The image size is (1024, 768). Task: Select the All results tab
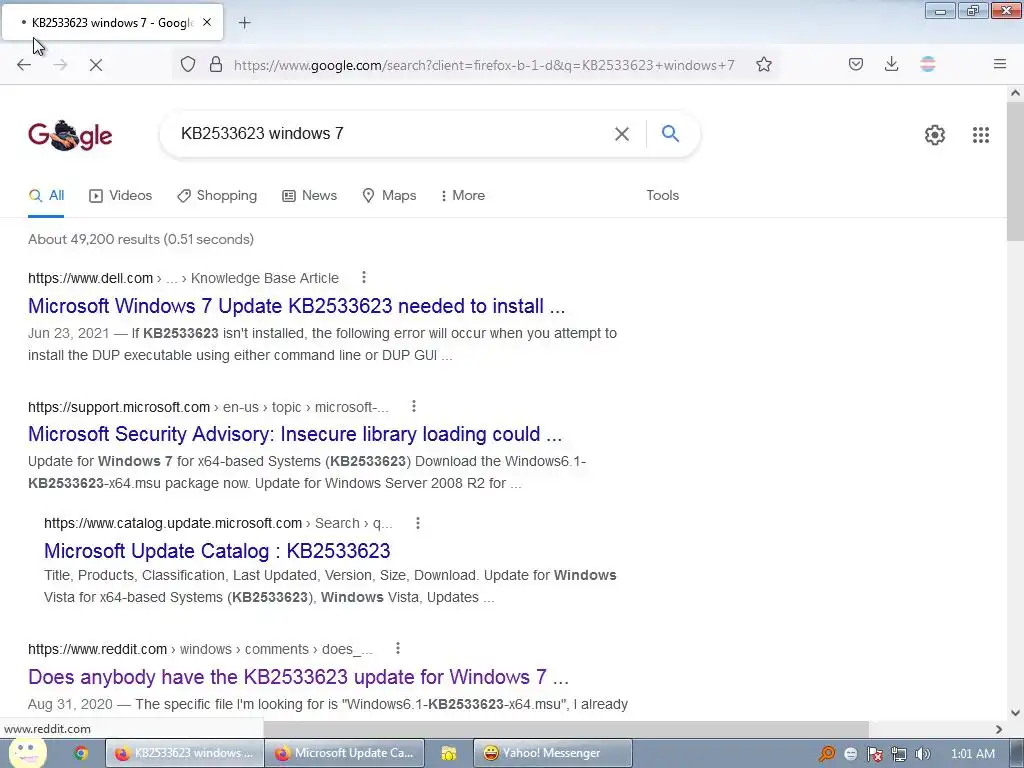(46, 196)
